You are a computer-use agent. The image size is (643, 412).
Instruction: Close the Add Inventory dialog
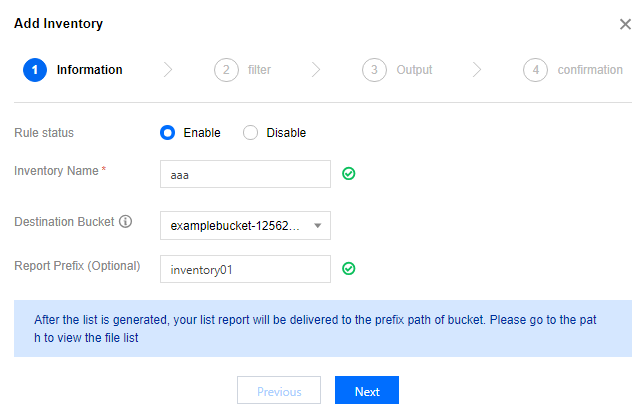pyautogui.click(x=625, y=24)
